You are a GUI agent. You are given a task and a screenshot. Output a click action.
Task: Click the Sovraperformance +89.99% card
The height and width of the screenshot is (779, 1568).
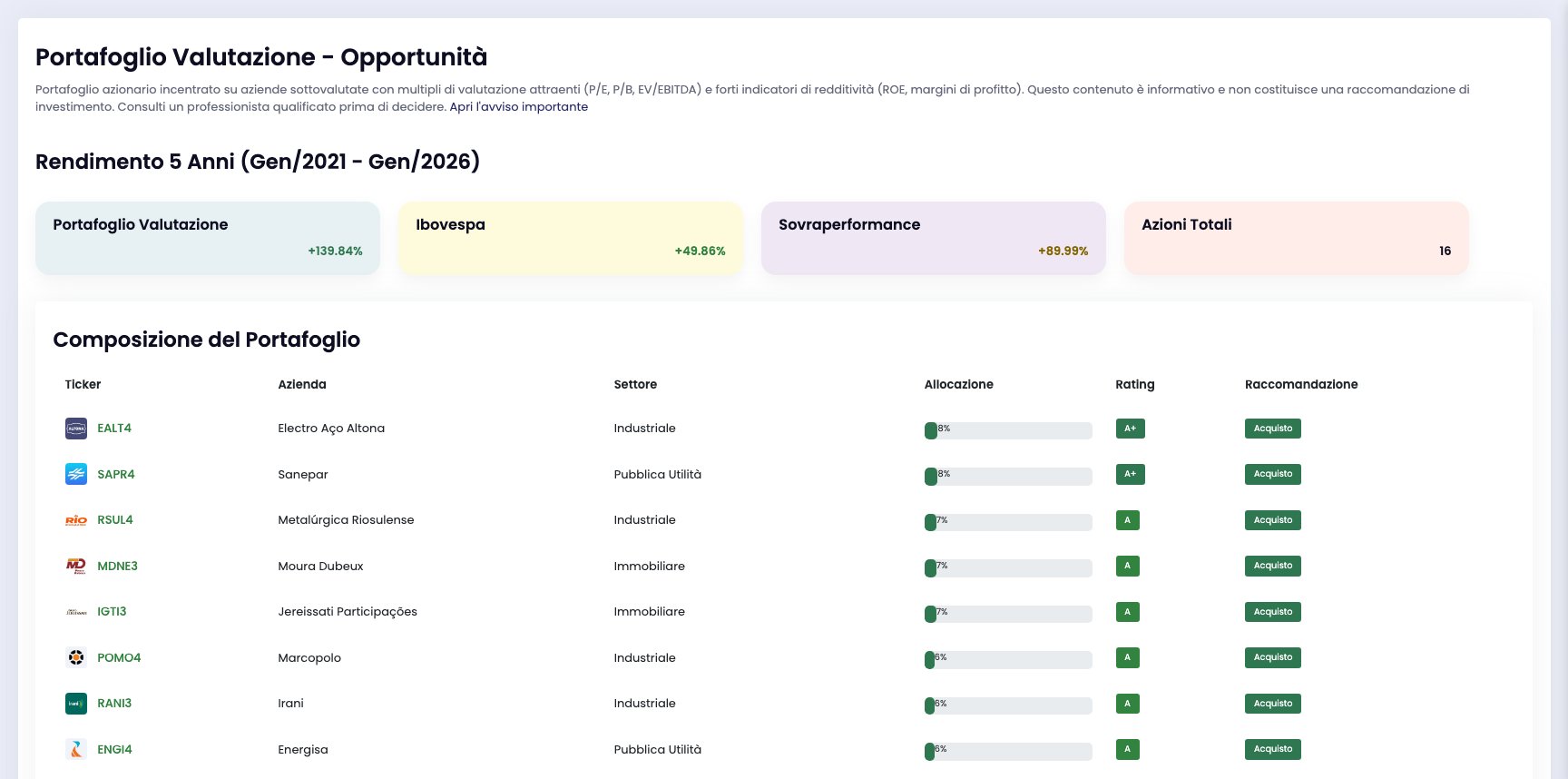[x=934, y=238]
